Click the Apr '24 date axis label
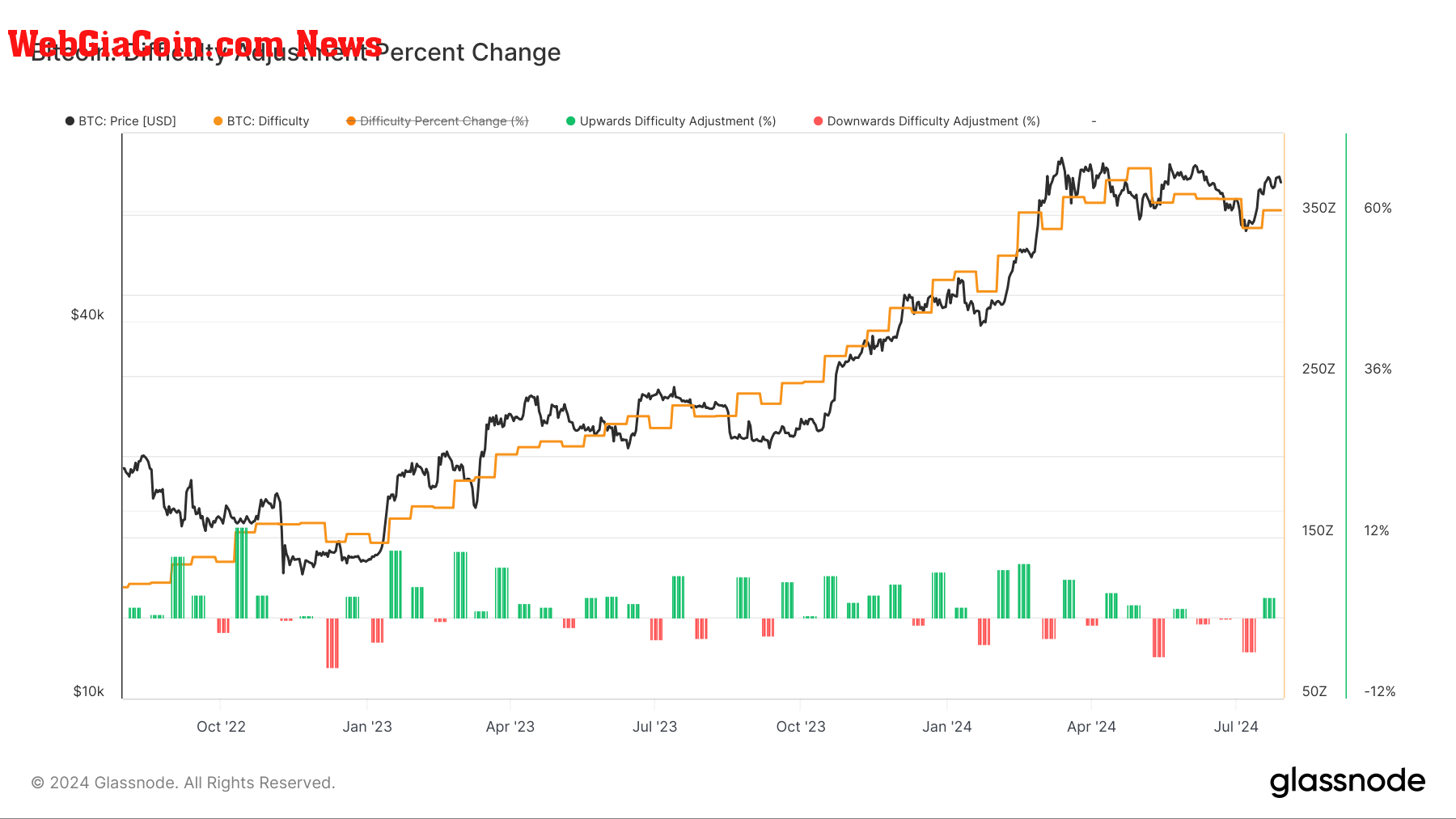The height and width of the screenshot is (819, 1456). tap(1091, 727)
